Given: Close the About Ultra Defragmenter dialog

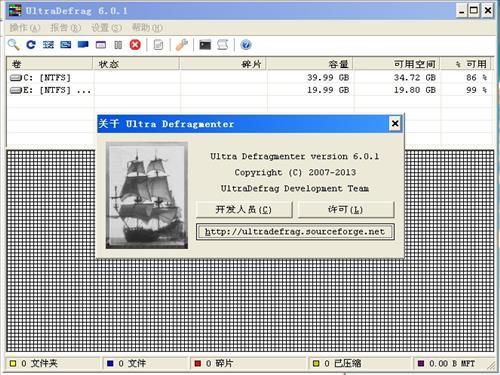Looking at the screenshot, I should (395, 124).
